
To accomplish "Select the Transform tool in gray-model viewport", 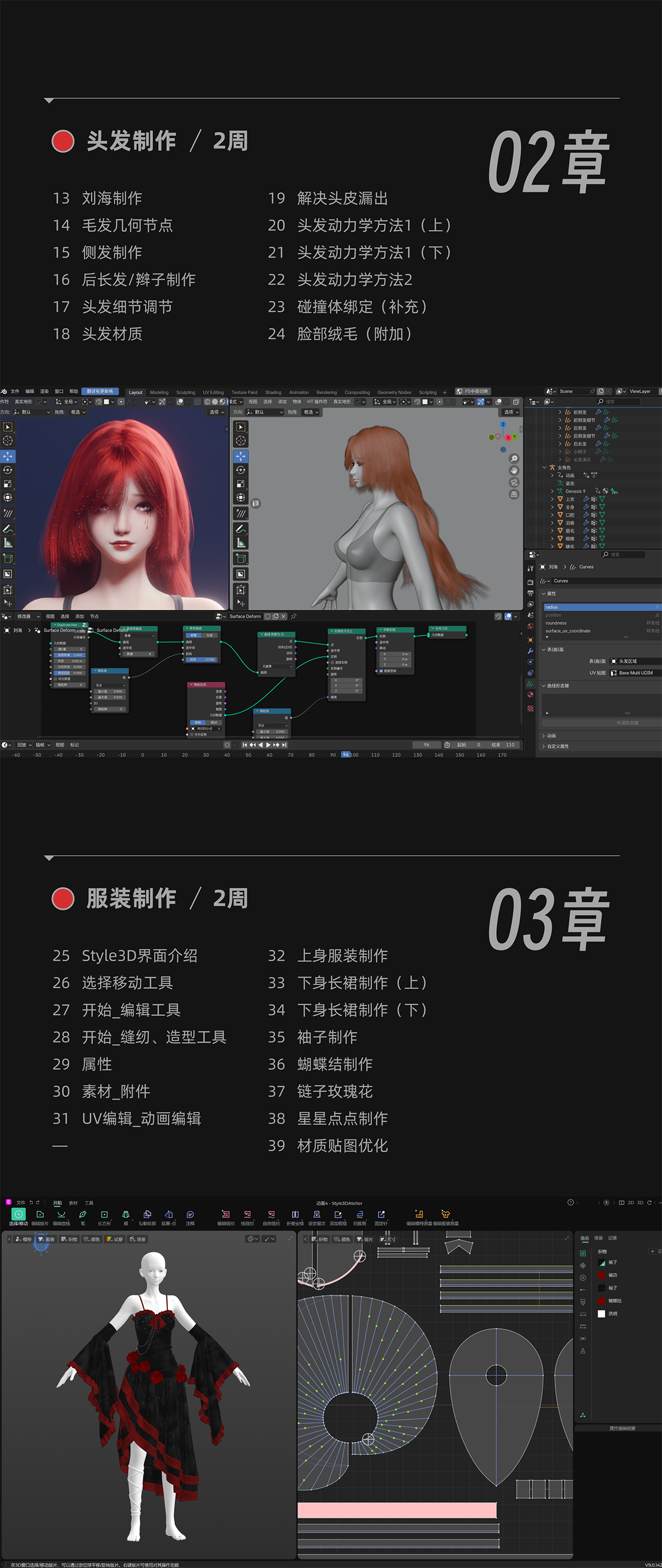I will tap(241, 498).
